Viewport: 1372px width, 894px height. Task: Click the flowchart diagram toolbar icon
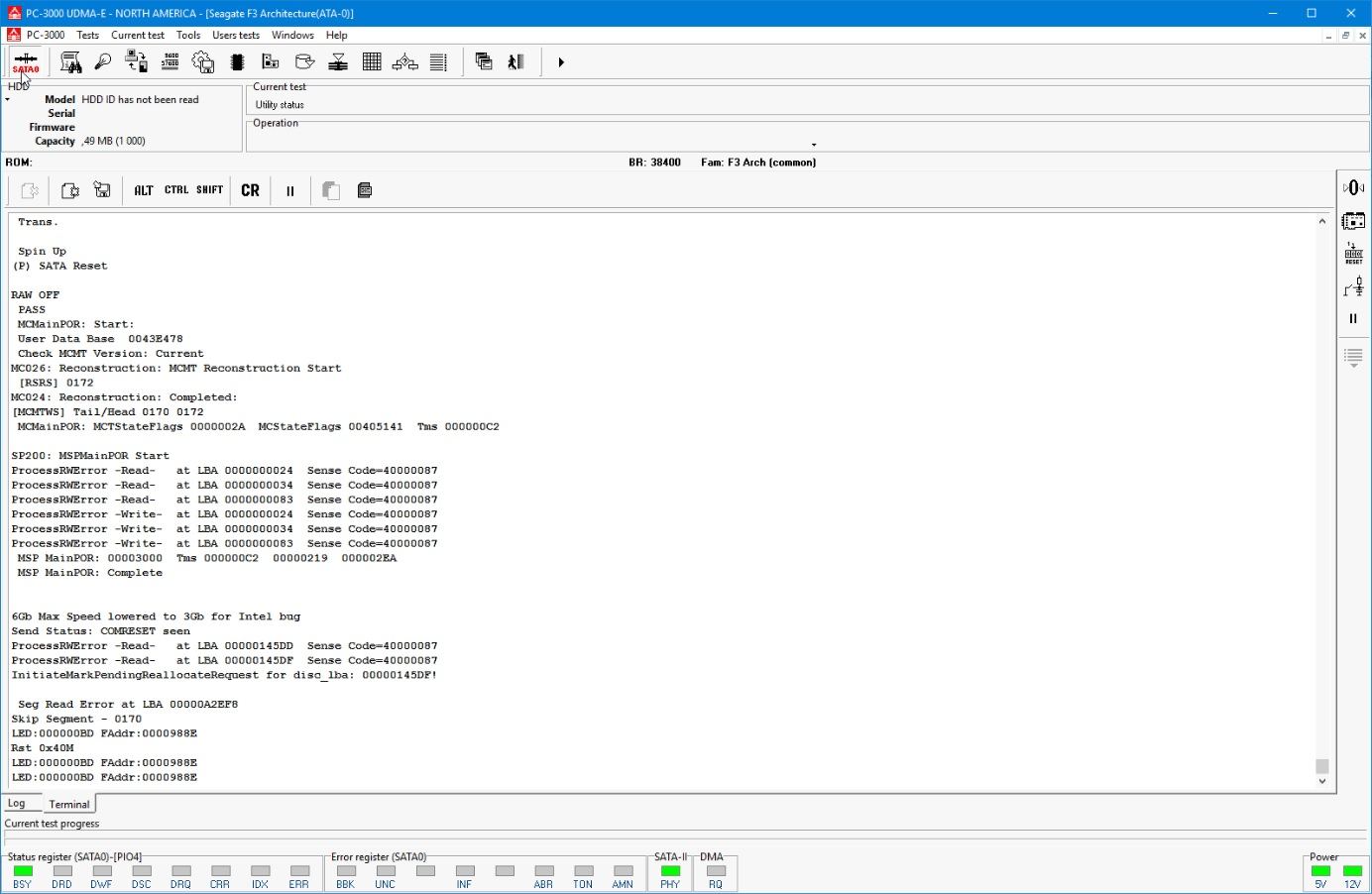(x=405, y=62)
